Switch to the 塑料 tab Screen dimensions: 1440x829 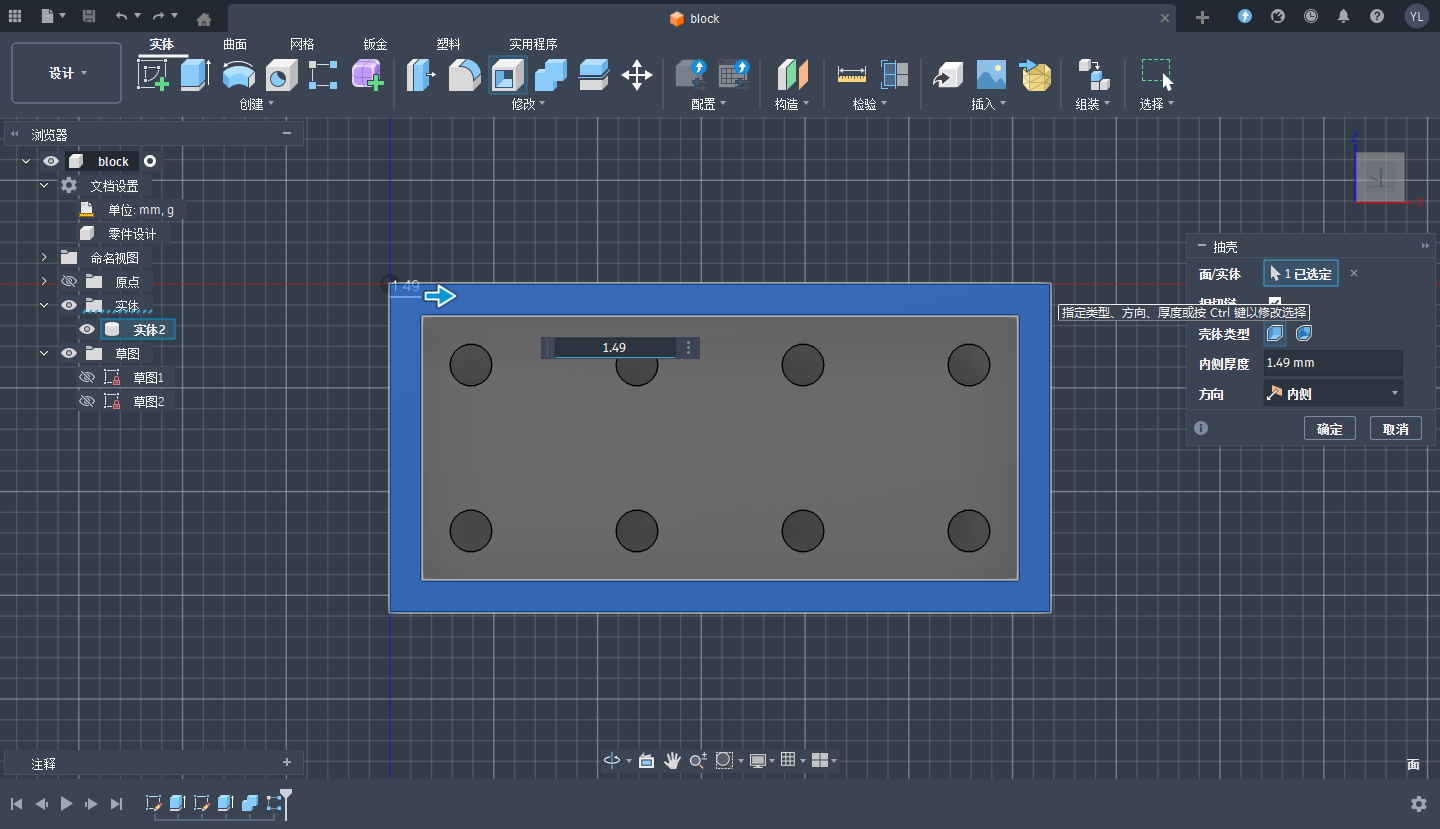(449, 44)
